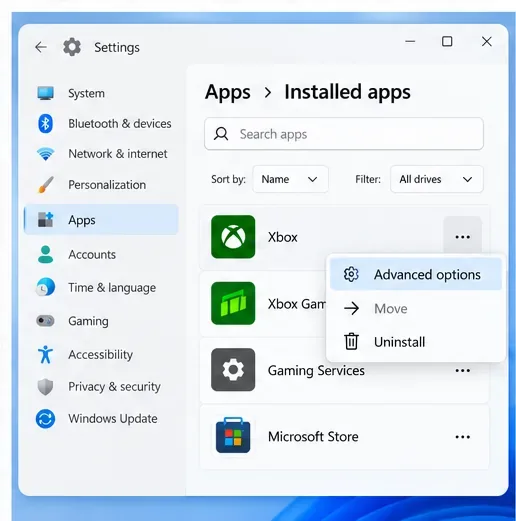Screen dimensions: 516x521
Task: Open Accessibility settings label
Action: (100, 354)
